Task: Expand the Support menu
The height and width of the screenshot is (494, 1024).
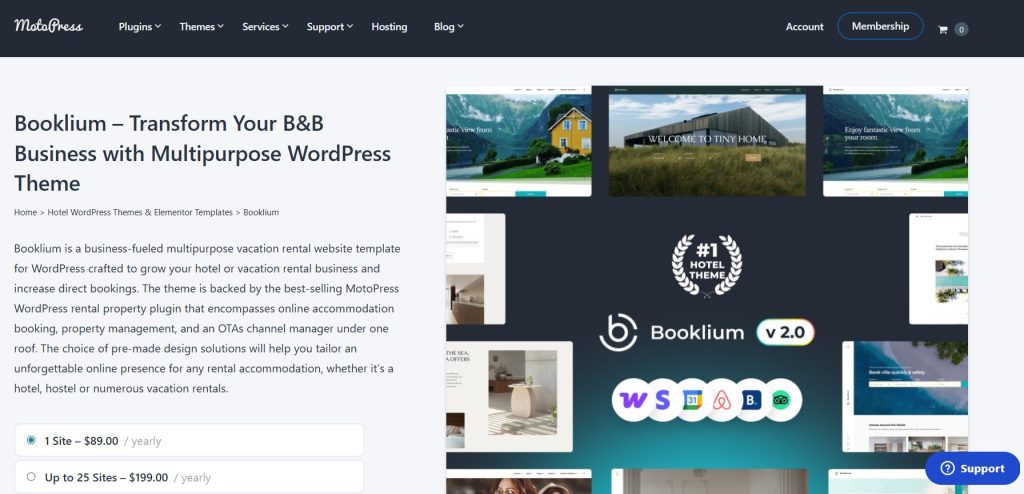Action: (330, 27)
